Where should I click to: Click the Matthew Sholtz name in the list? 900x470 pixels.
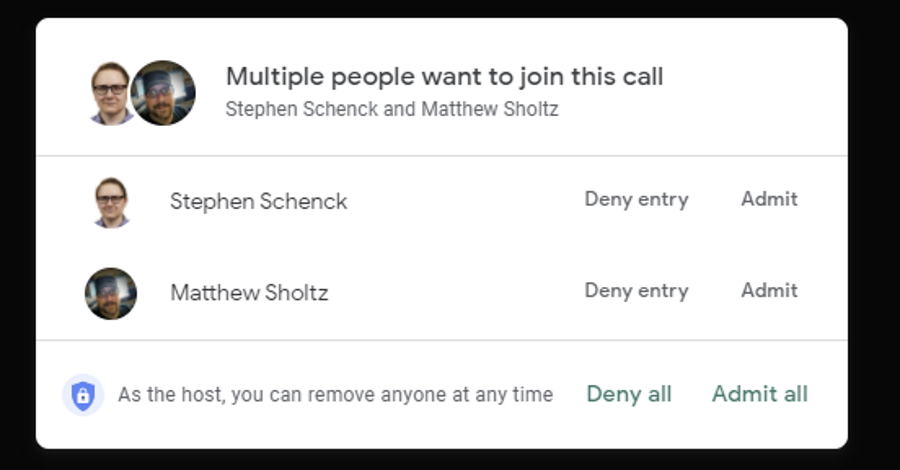pyautogui.click(x=249, y=293)
